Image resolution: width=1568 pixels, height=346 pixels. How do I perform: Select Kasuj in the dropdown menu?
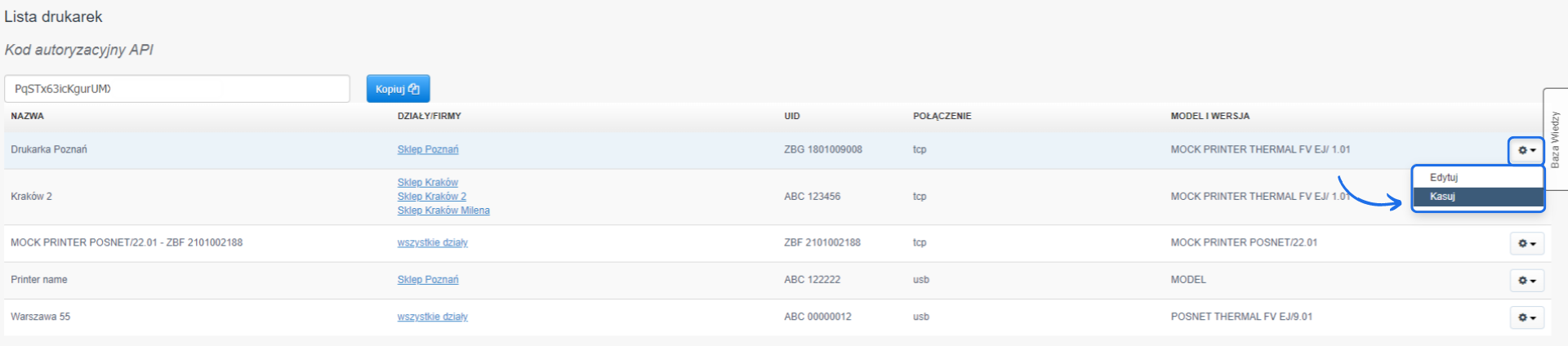tap(1442, 197)
